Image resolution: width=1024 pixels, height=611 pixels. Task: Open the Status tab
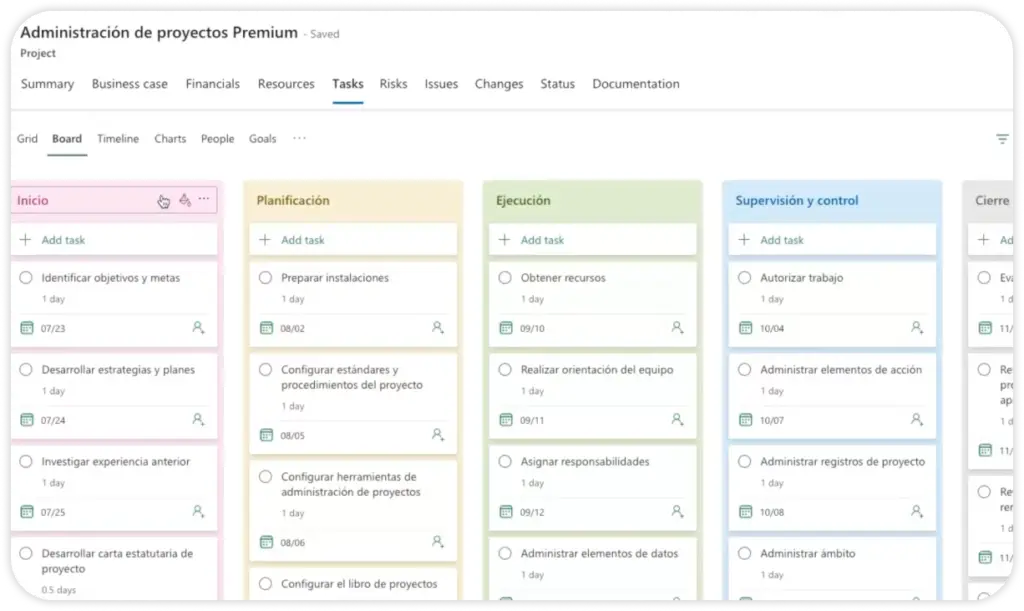557,84
